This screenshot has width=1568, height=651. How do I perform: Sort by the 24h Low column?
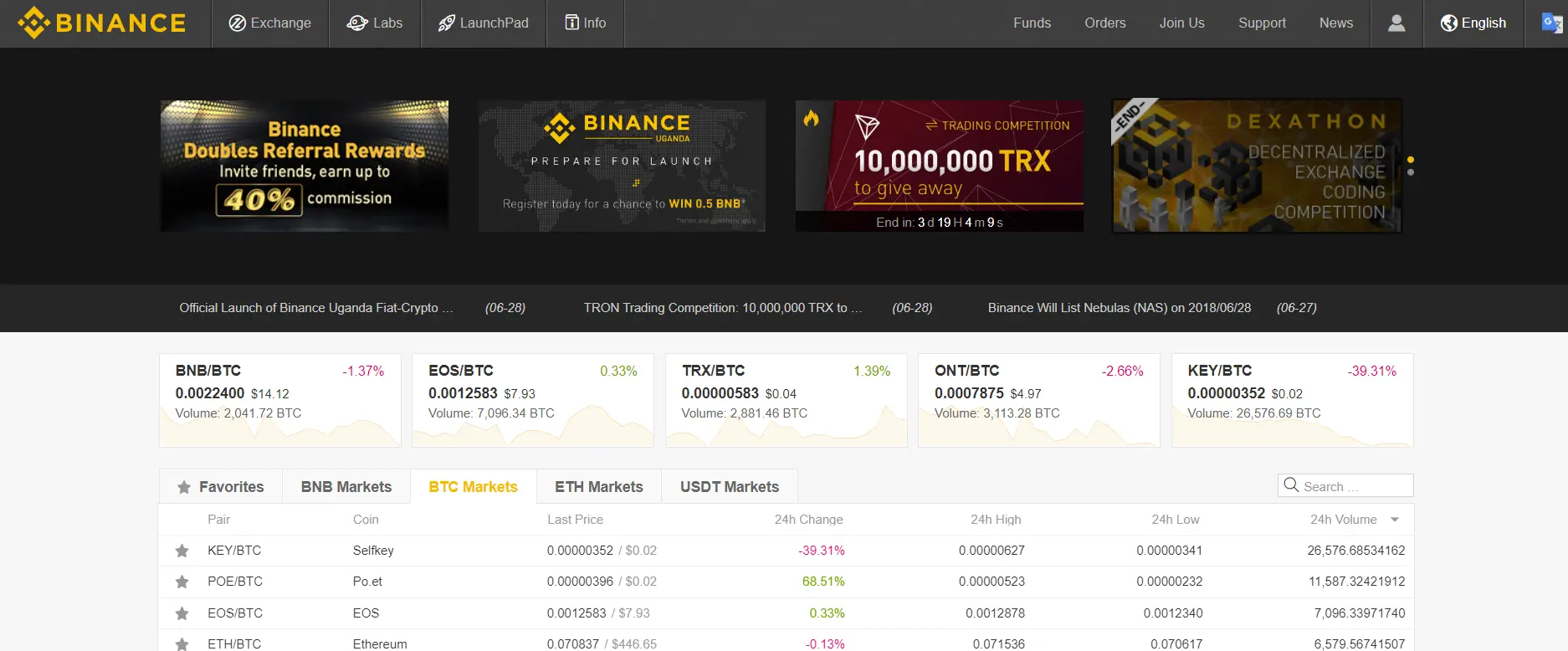point(1175,520)
